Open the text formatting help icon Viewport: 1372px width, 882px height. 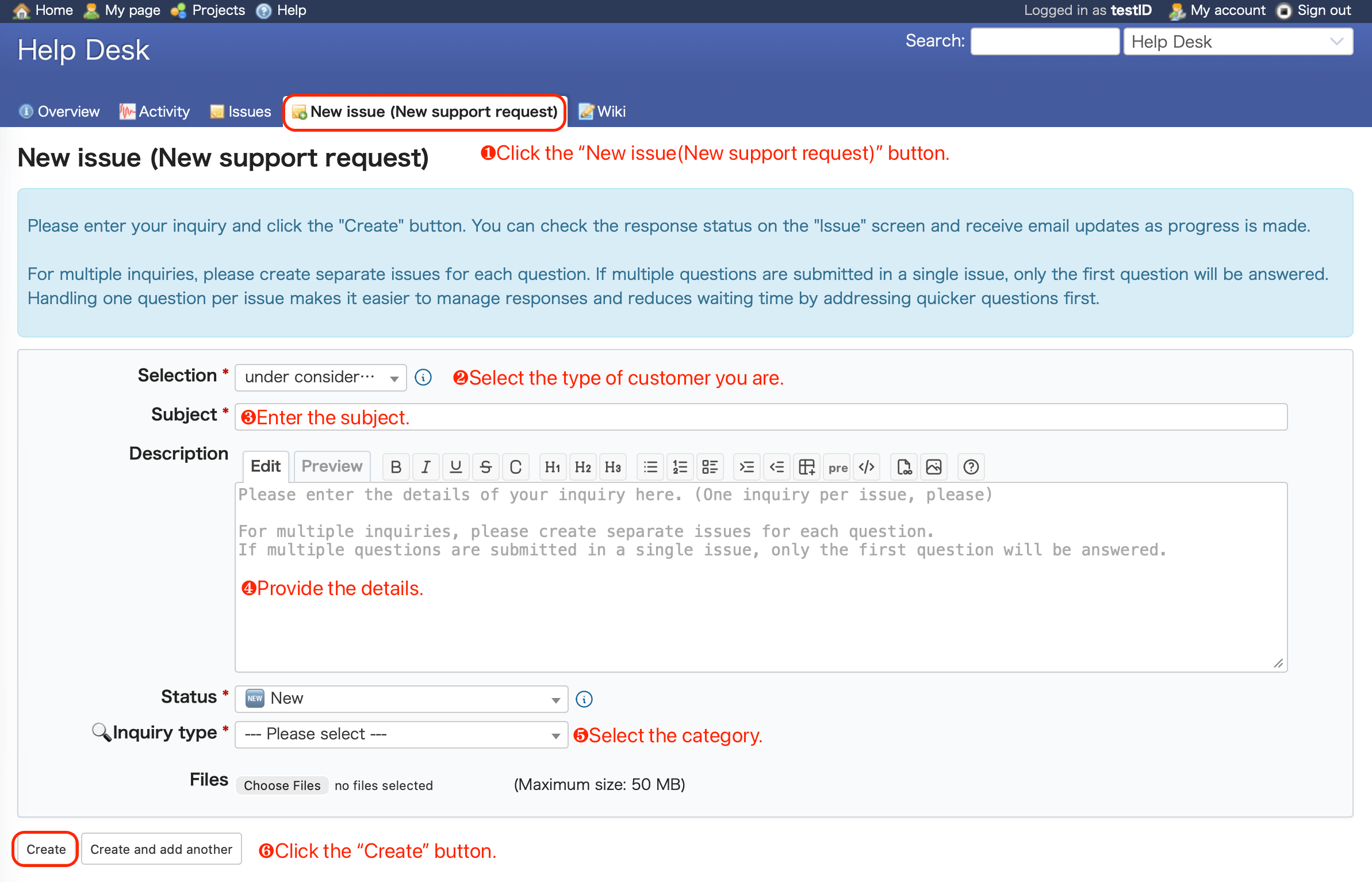pos(971,467)
